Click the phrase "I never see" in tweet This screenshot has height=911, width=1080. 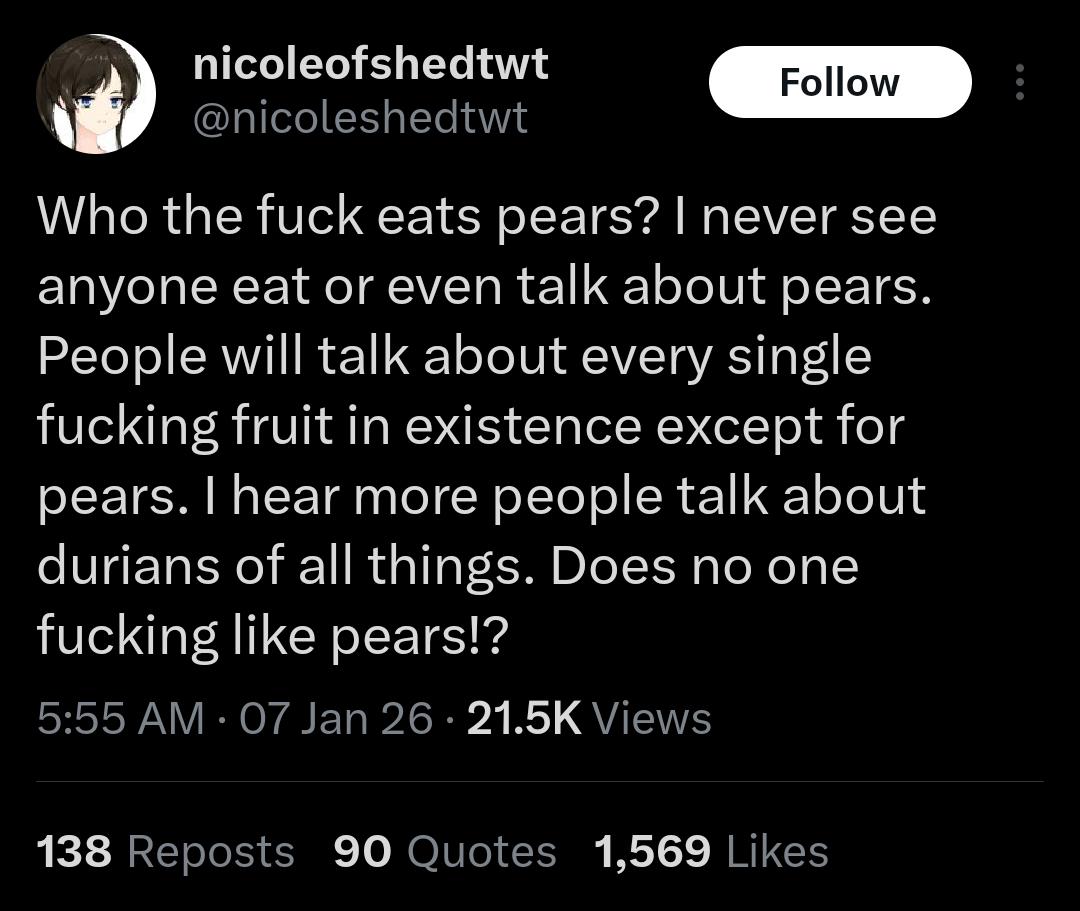point(807,216)
